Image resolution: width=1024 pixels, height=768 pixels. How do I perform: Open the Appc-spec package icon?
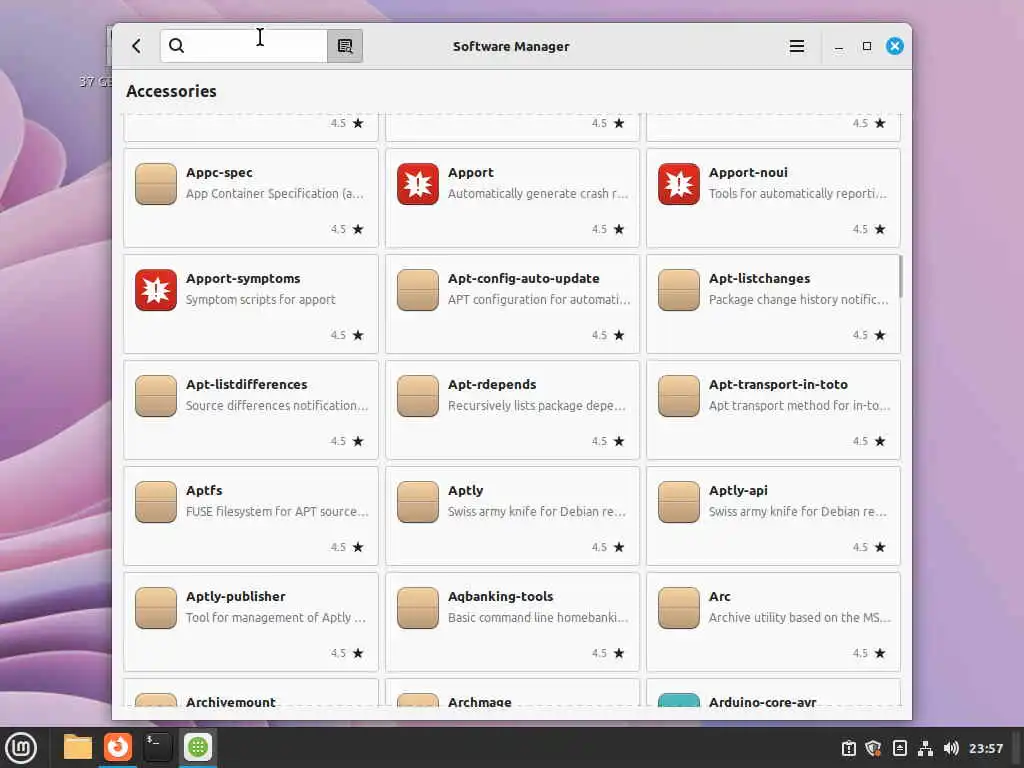click(156, 184)
